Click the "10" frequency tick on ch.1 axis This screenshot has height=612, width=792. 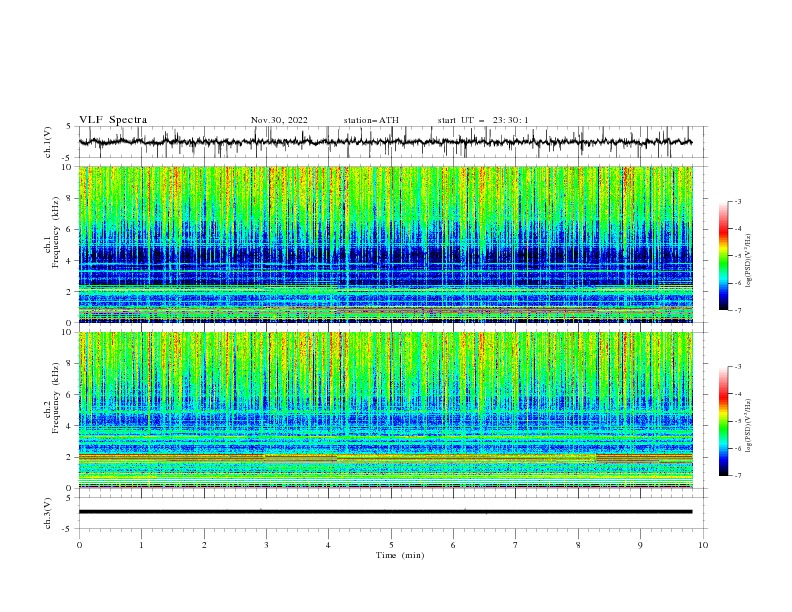pyautogui.click(x=68, y=167)
